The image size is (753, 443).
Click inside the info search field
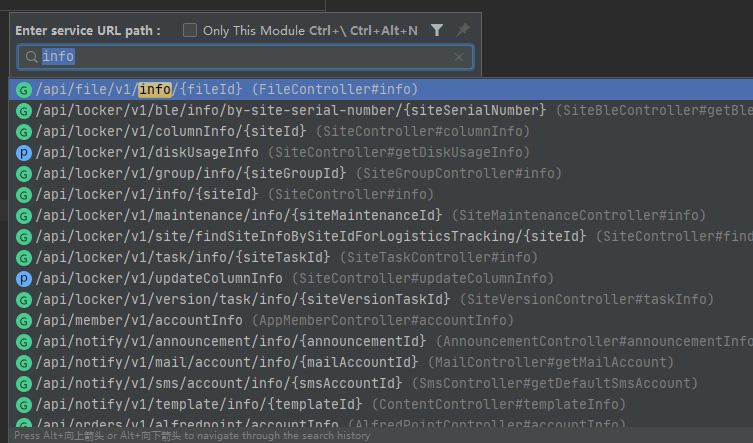point(245,57)
